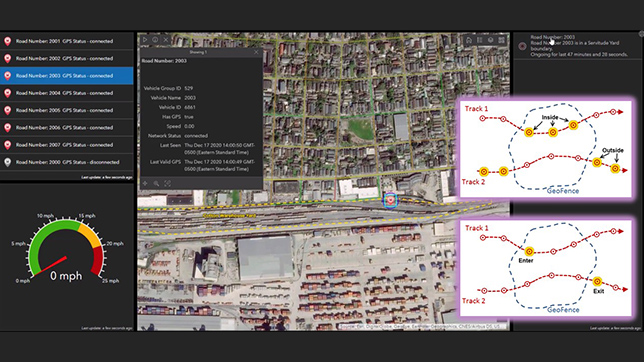
Task: Click the pin icon for Road Number 2003
Action: tap(7, 76)
